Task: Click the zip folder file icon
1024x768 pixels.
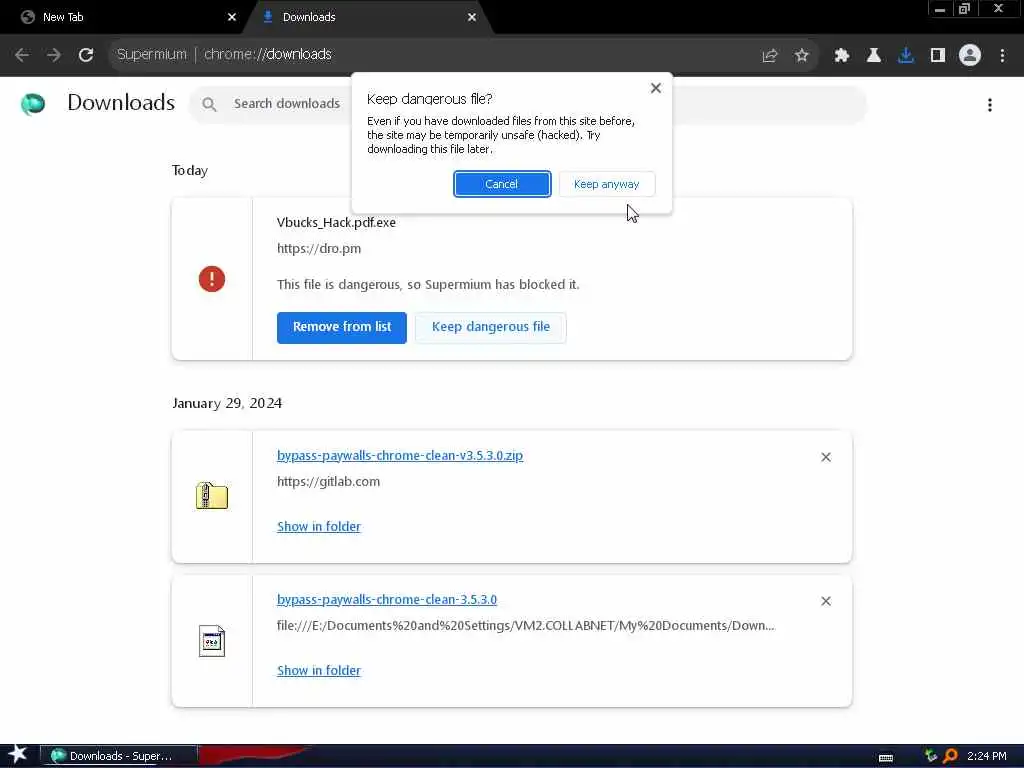Action: click(212, 496)
